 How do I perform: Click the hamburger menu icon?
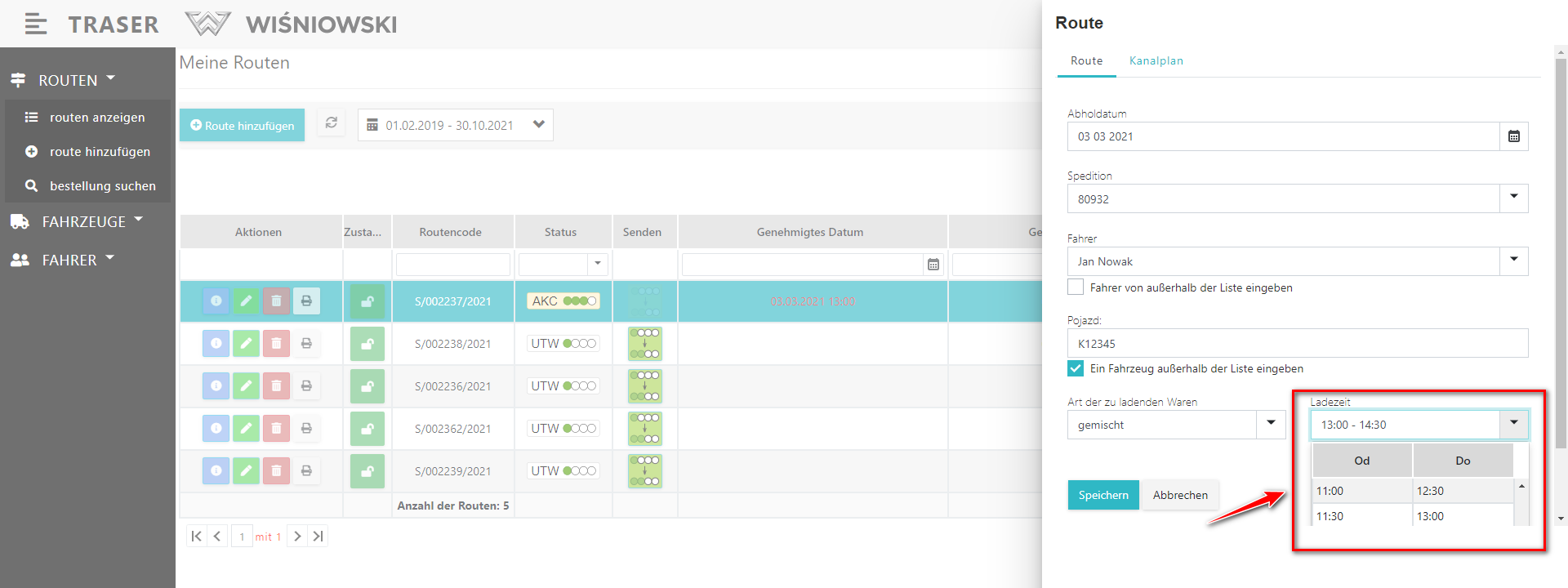click(x=35, y=24)
